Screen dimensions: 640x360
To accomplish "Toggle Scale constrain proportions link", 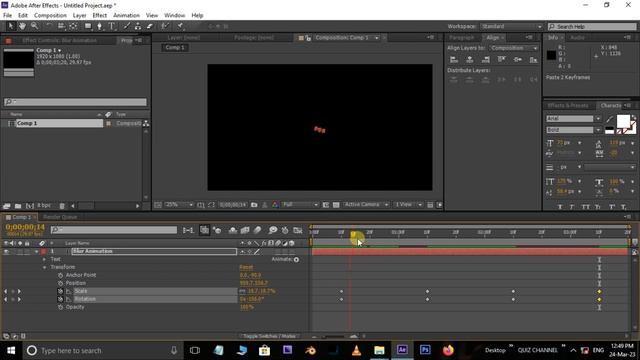I will [x=242, y=291].
